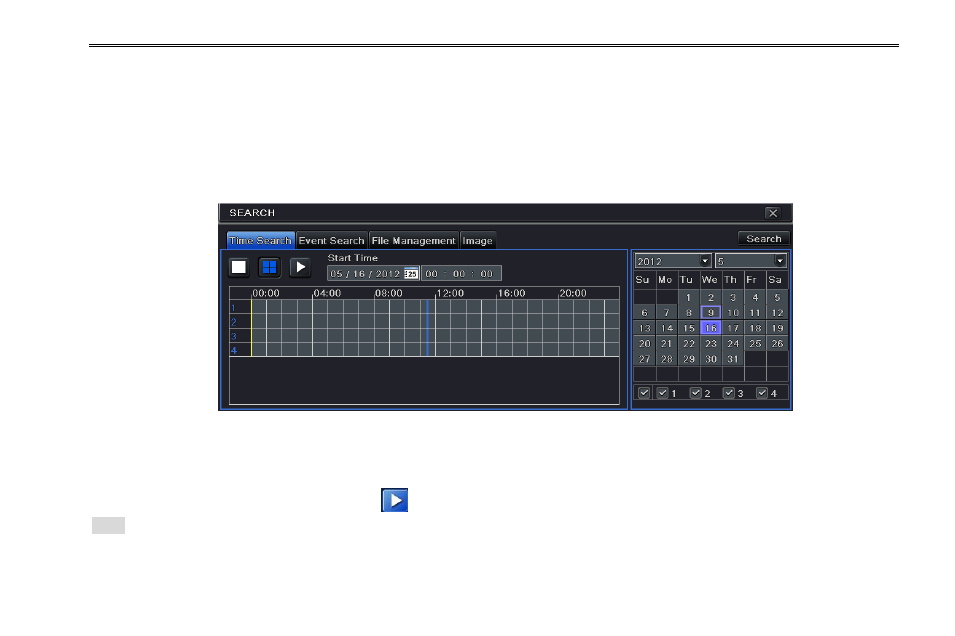Select May 25 in the calendar
Viewport: 955px width, 636px height.
(755, 344)
